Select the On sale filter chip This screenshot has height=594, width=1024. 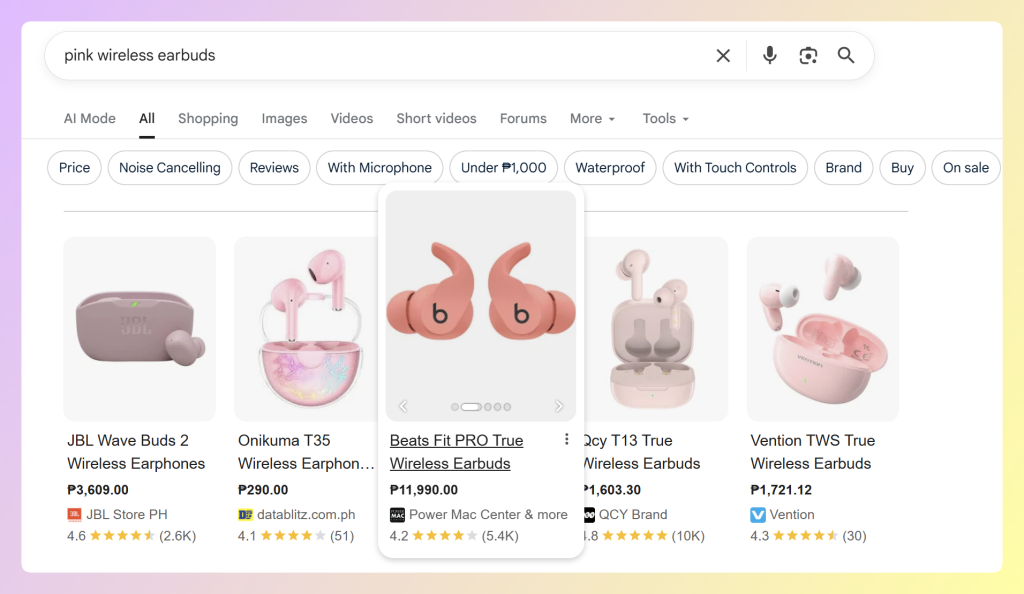click(966, 168)
